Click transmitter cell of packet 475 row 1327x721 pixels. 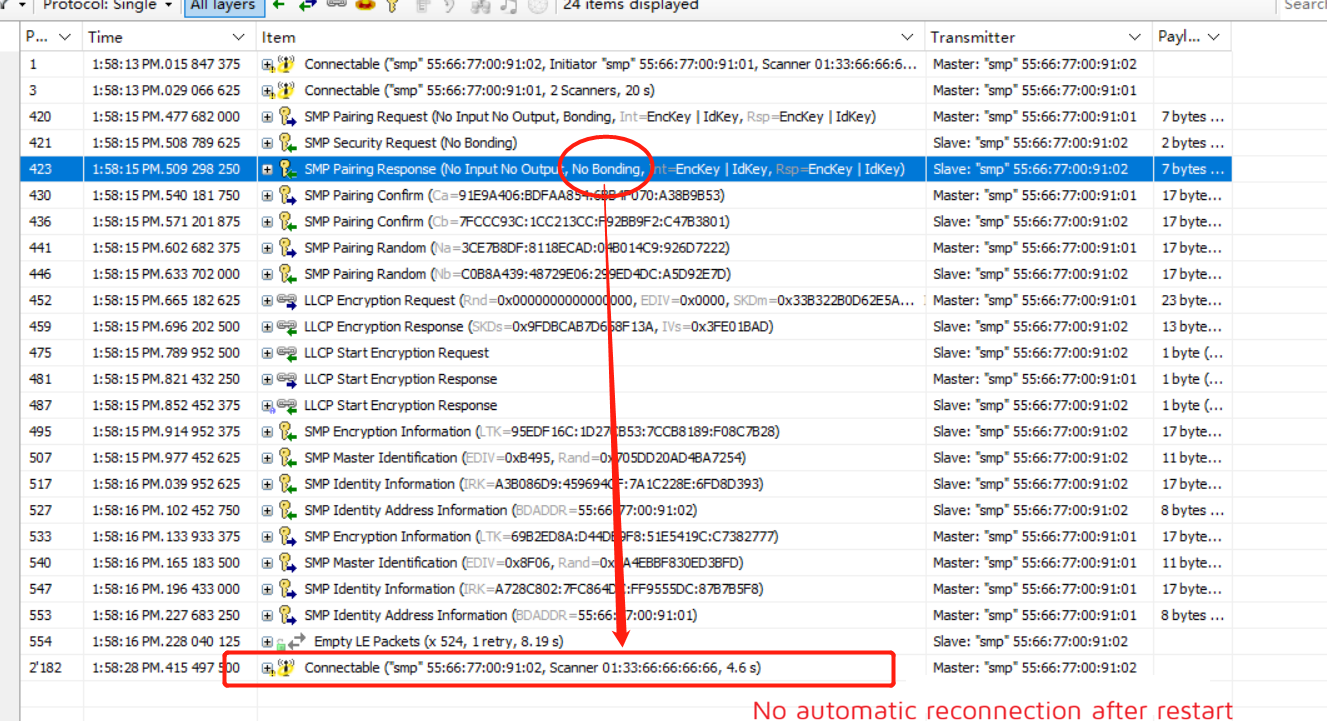tap(1038, 353)
